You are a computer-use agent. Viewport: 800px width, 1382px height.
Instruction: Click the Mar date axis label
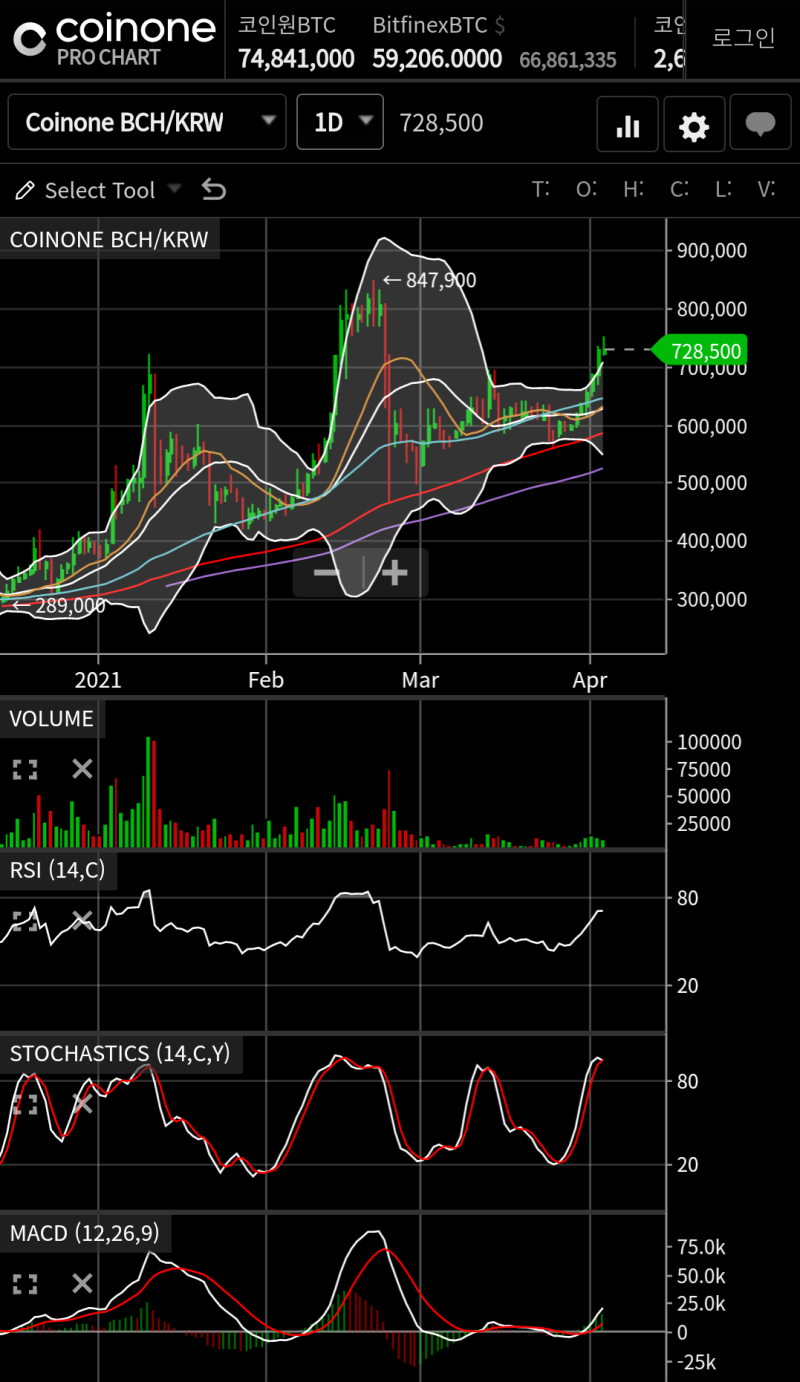point(420,680)
